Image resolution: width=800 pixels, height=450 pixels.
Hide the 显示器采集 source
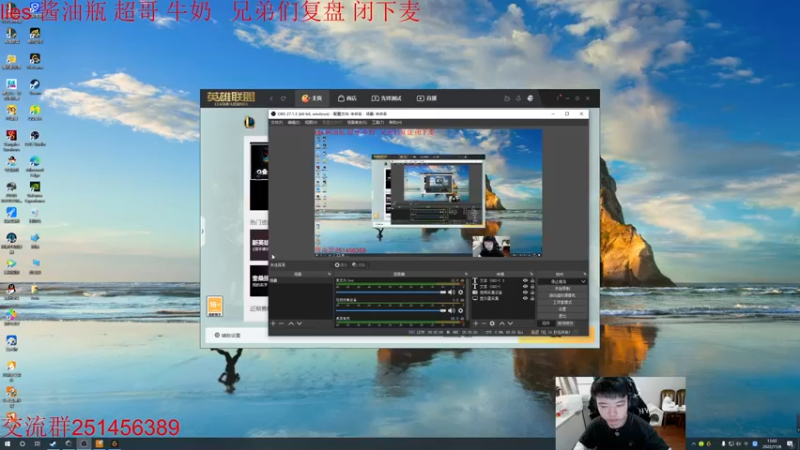525,298
